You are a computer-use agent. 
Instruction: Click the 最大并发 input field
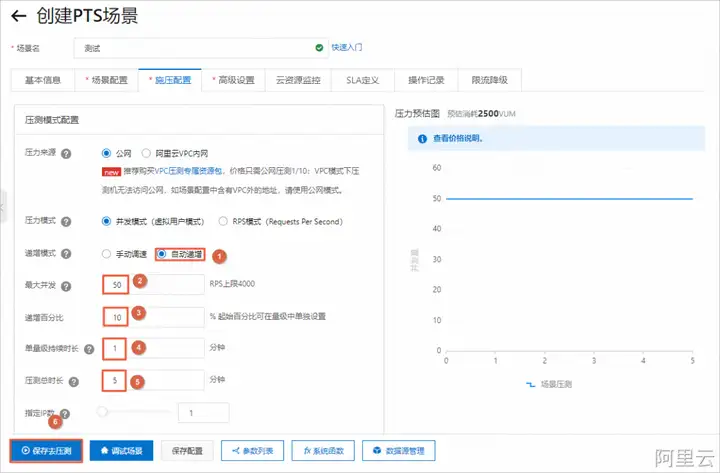[x=153, y=285]
